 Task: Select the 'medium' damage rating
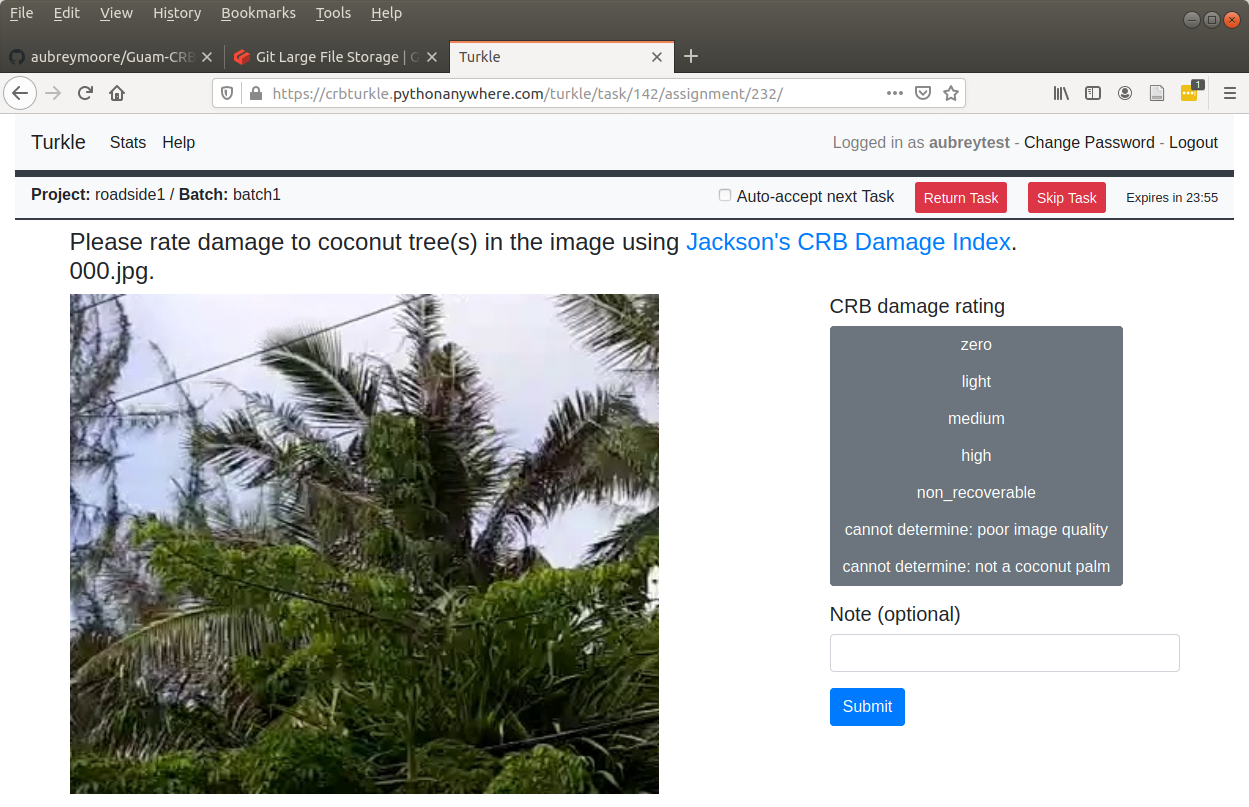click(976, 419)
